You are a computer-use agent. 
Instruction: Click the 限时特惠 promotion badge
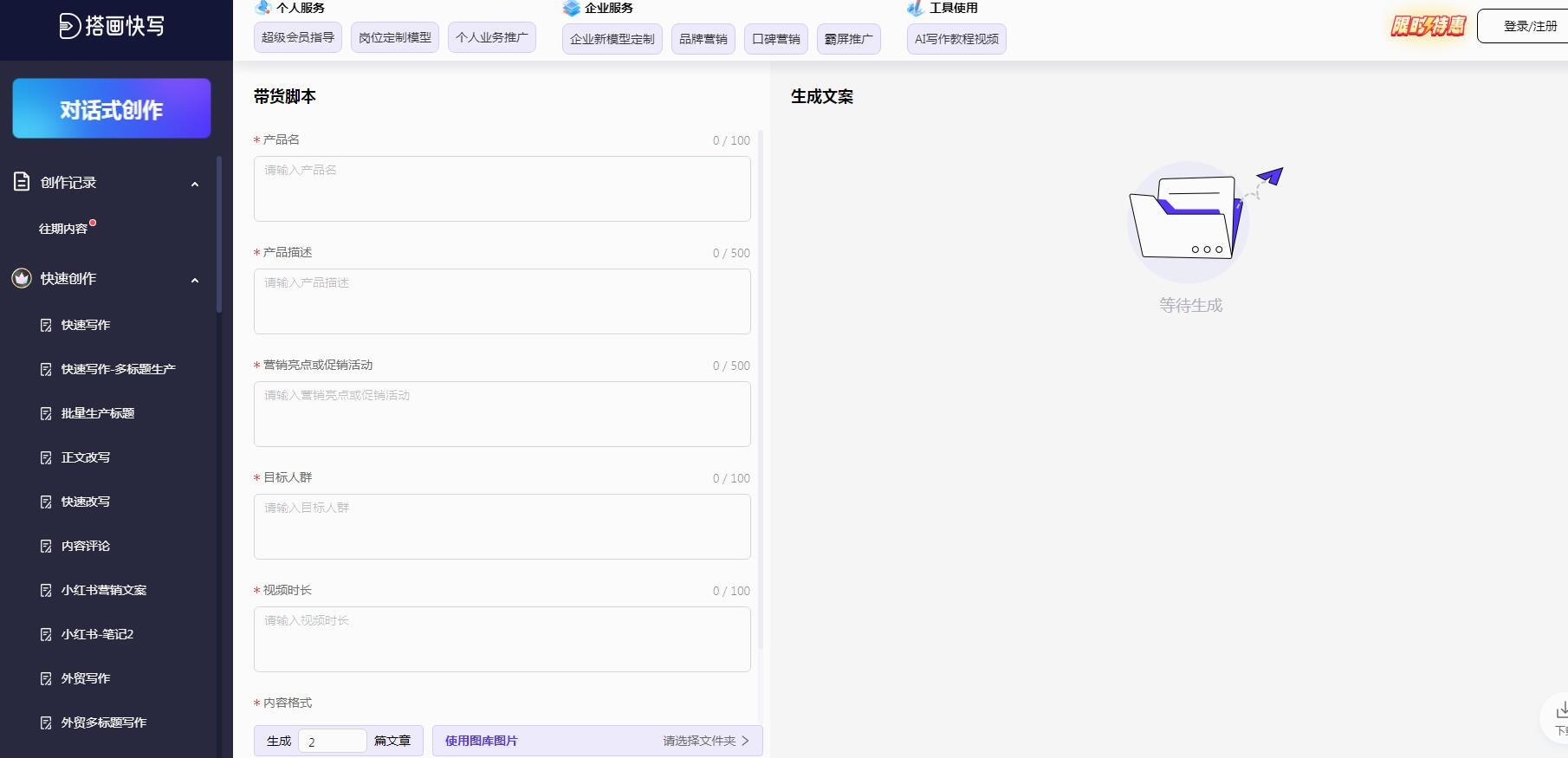tap(1427, 26)
